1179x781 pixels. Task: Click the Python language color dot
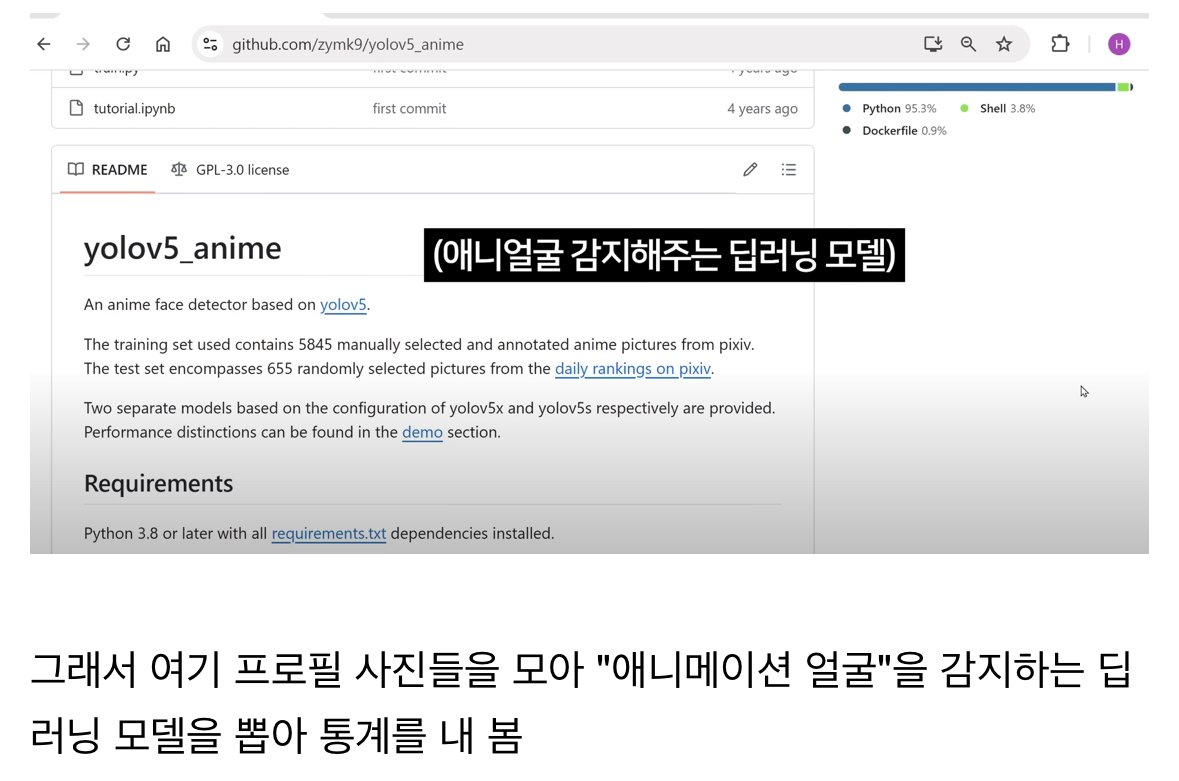pos(847,108)
